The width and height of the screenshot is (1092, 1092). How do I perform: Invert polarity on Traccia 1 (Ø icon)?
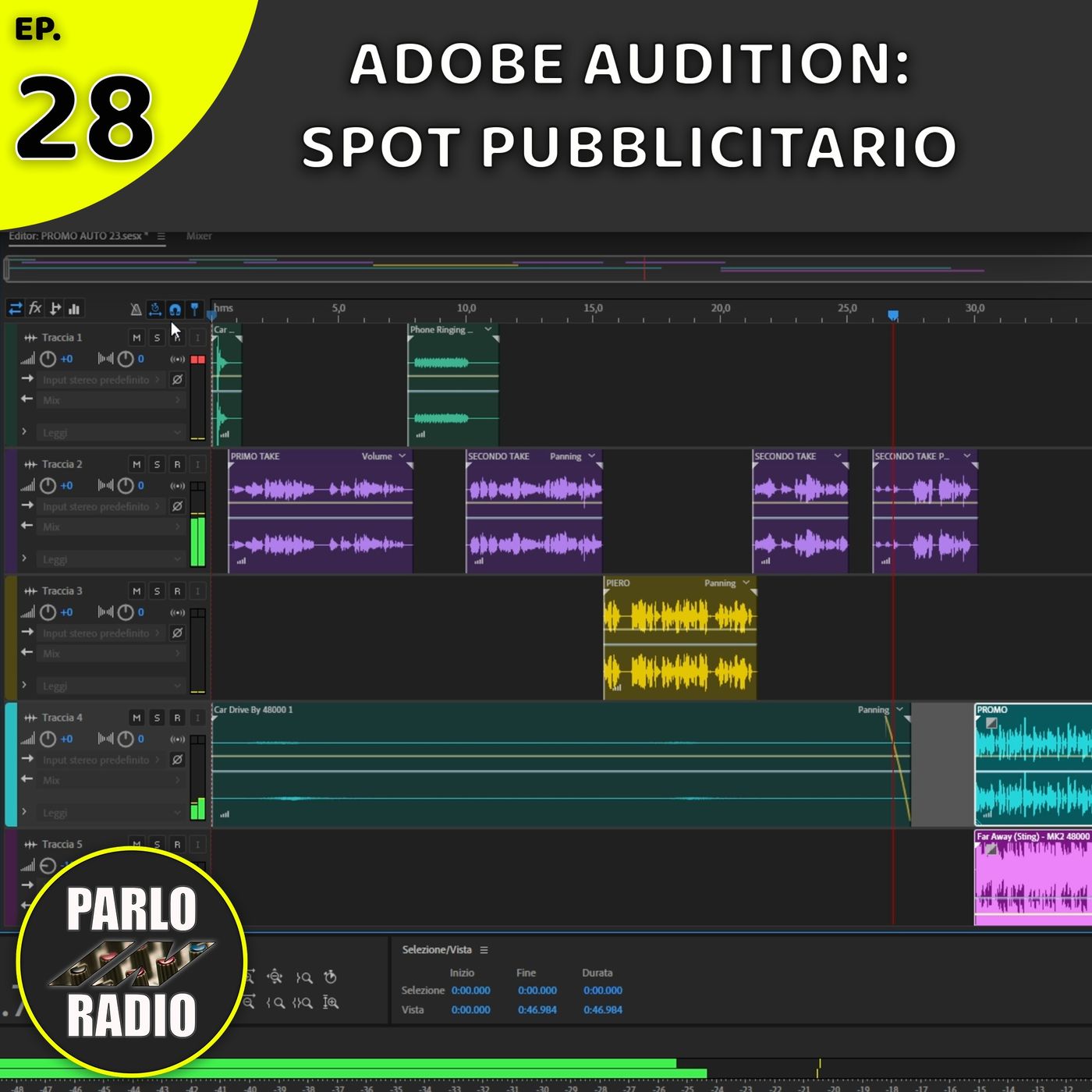[x=177, y=379]
